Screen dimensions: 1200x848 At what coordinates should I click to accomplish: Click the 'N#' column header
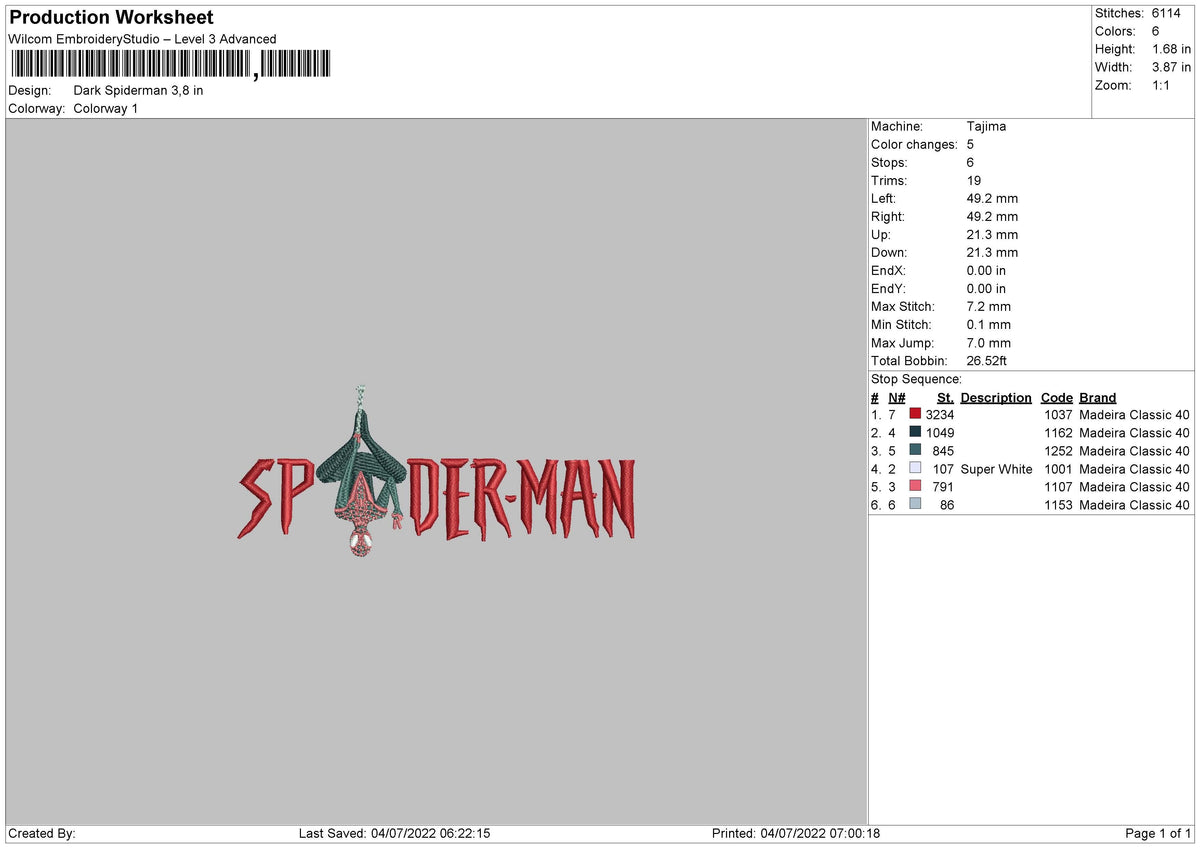(897, 397)
